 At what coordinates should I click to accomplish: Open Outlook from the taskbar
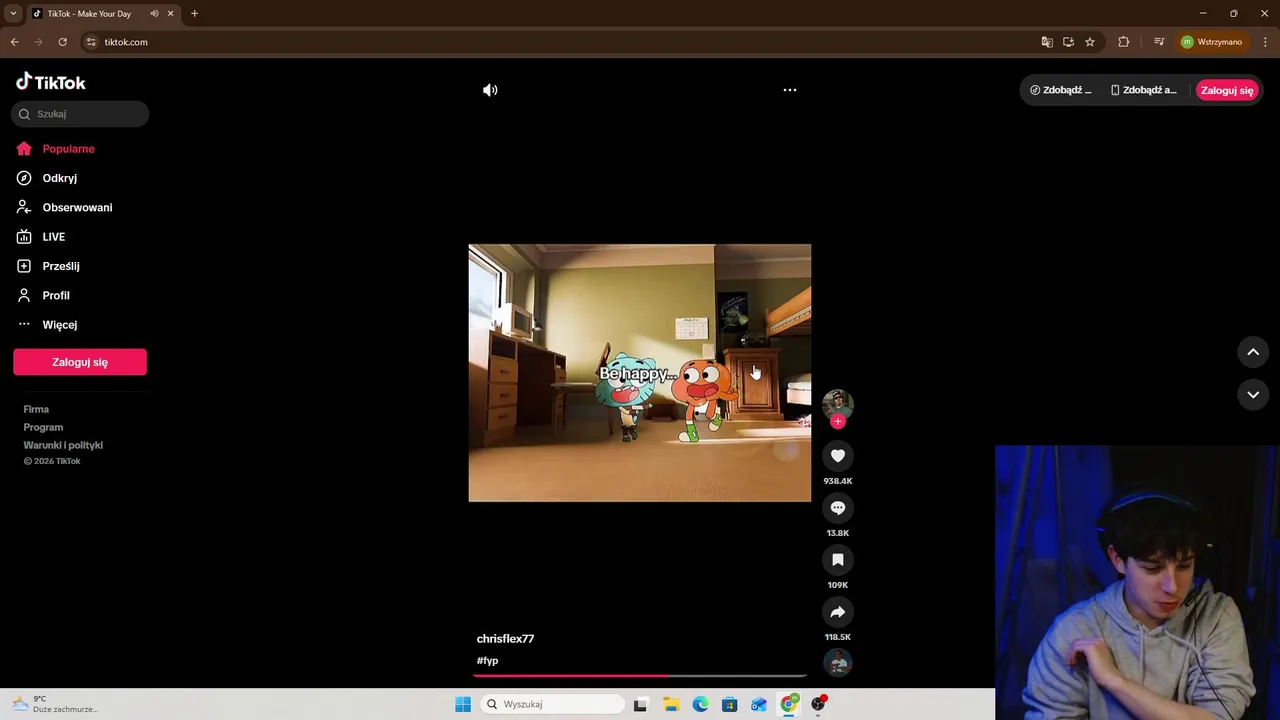click(x=759, y=704)
